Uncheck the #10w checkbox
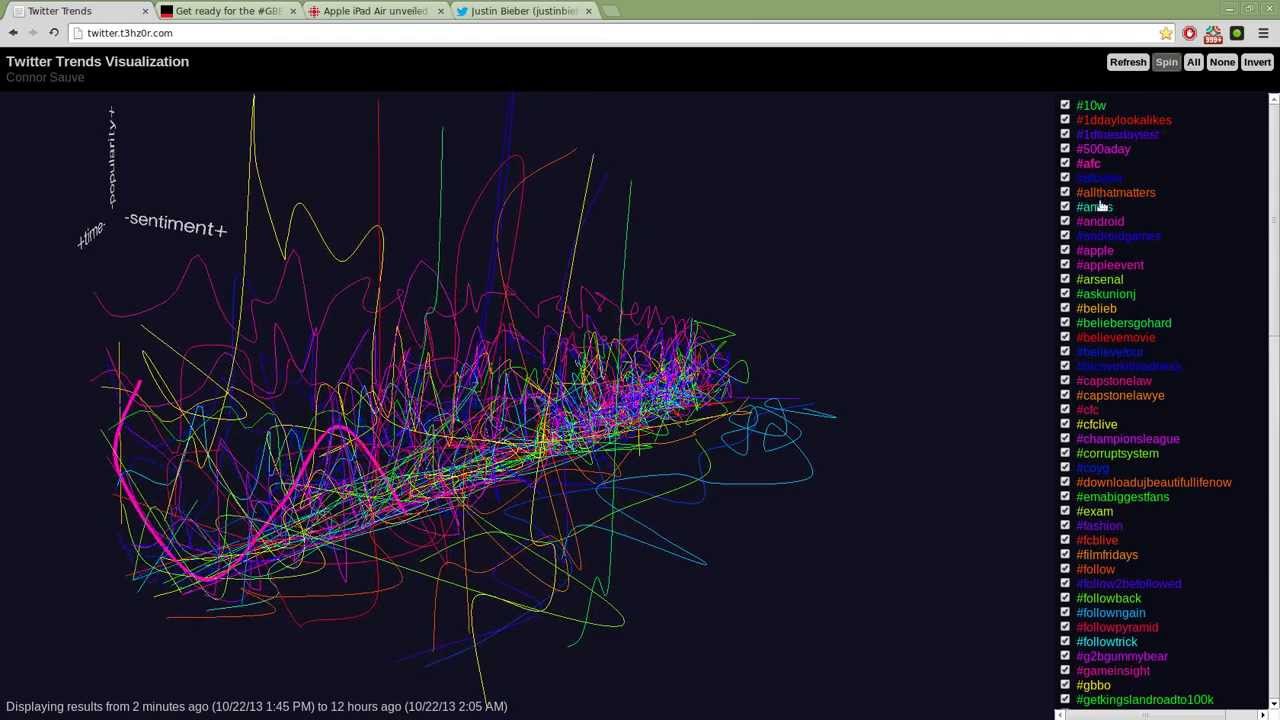This screenshot has width=1280, height=720. 1065,104
